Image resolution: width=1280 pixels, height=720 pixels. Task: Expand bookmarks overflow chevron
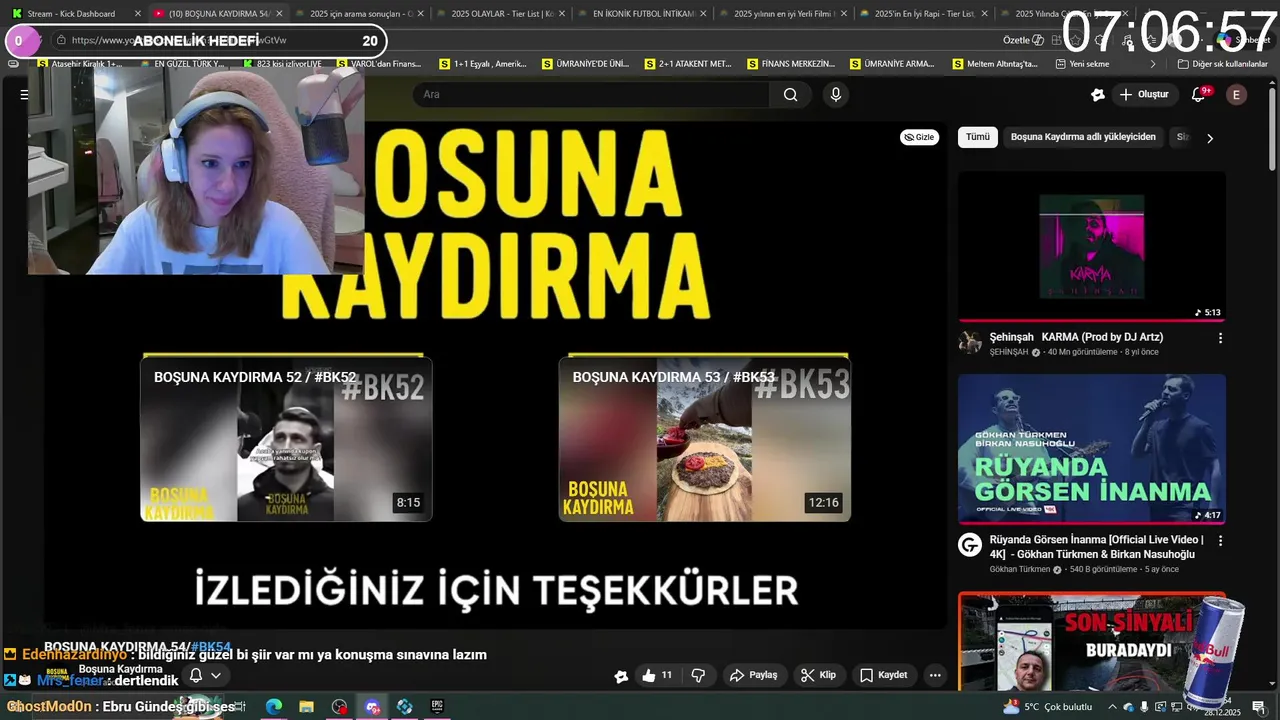tap(1153, 63)
